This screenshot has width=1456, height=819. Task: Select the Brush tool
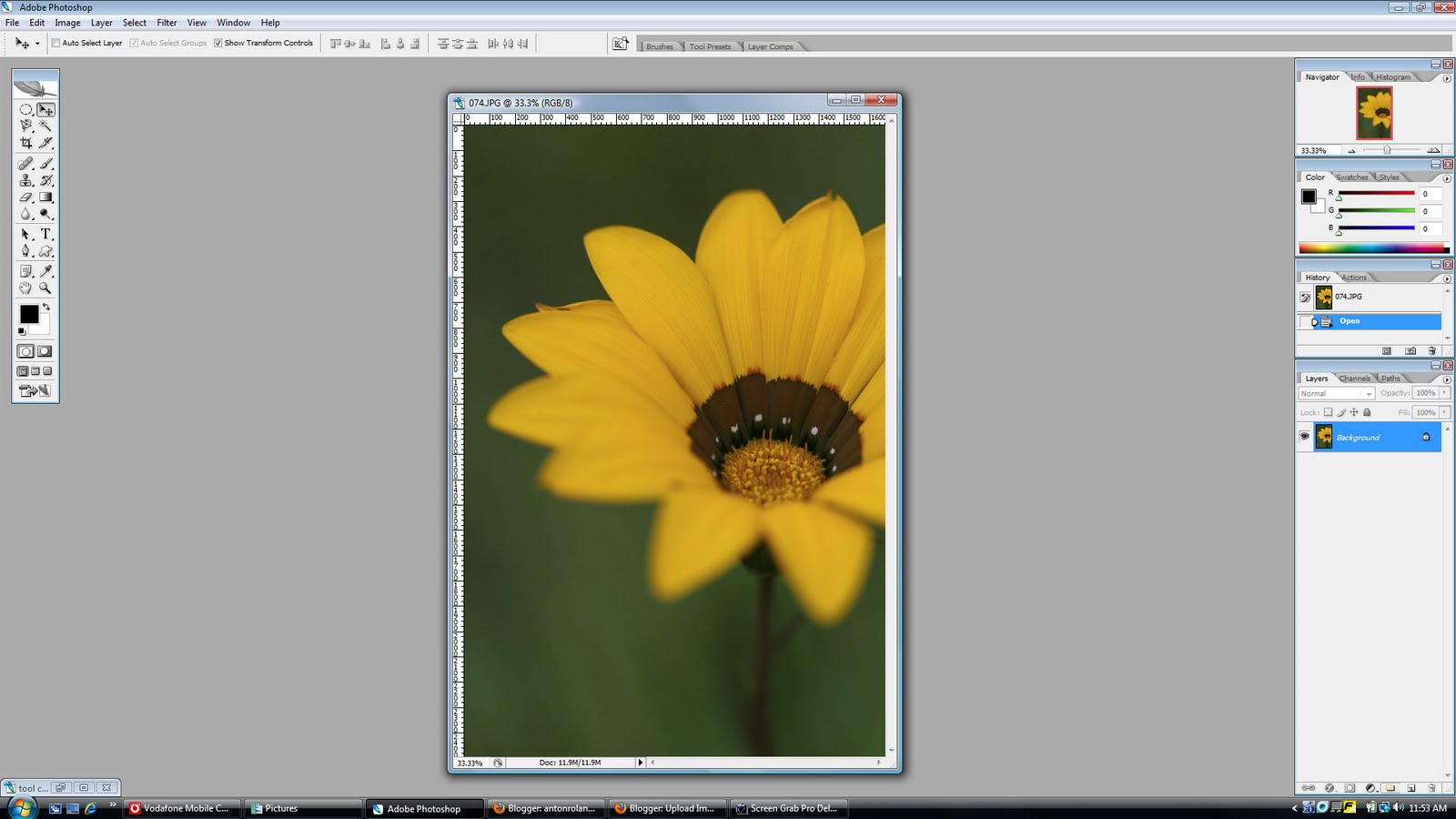click(45, 164)
